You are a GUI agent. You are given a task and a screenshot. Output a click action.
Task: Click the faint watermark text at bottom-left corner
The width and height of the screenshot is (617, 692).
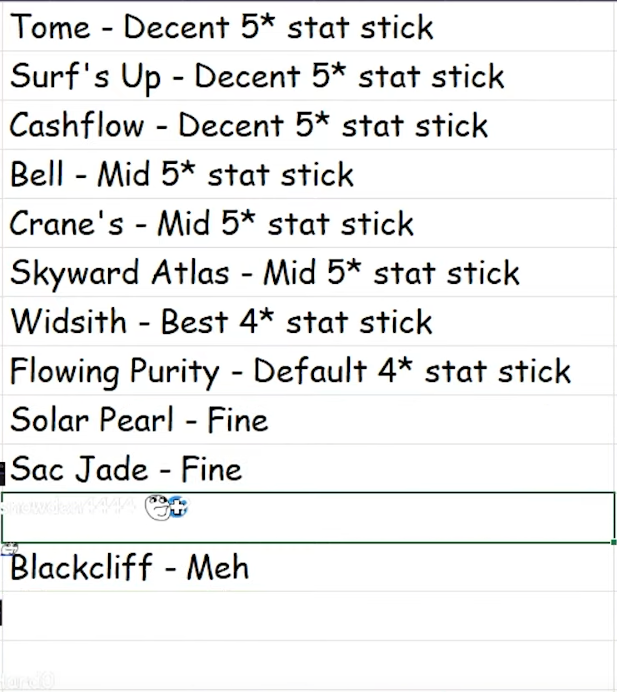click(x=27, y=681)
